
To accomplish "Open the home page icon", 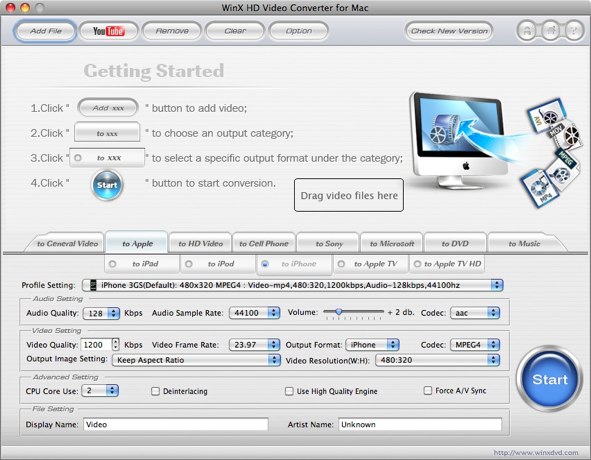I will pyautogui.click(x=551, y=31).
